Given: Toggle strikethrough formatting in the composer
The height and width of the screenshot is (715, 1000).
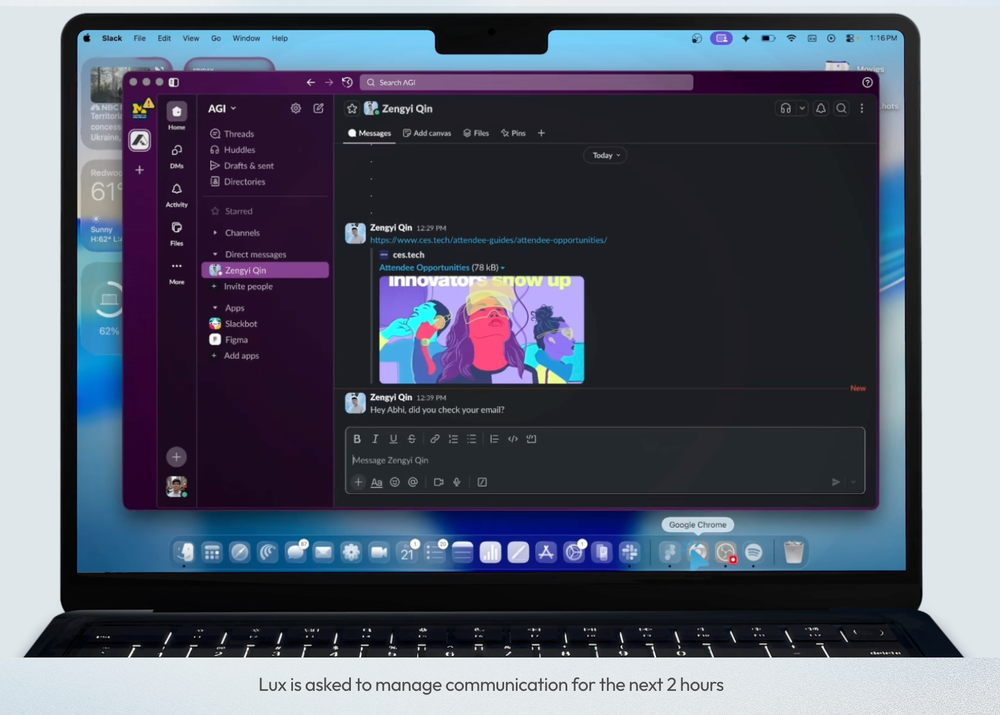Looking at the screenshot, I should click(x=412, y=438).
